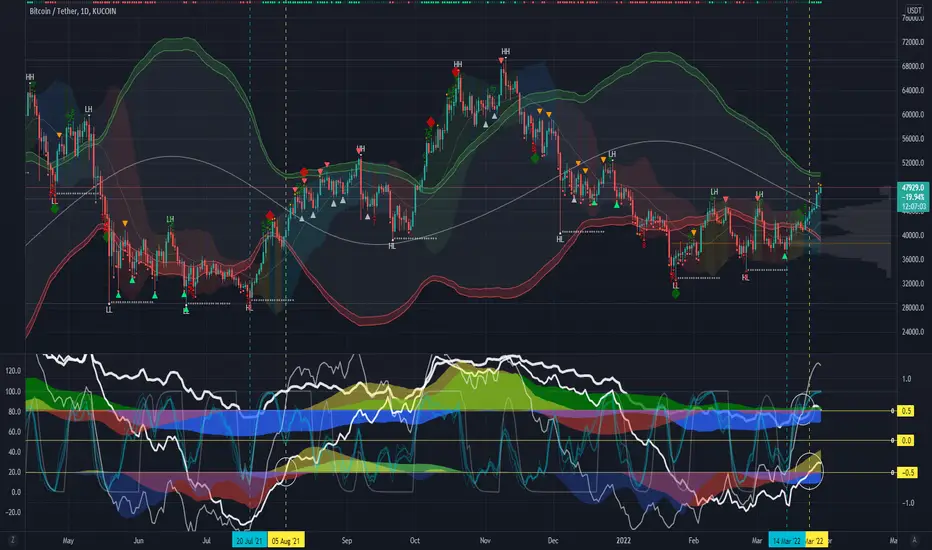Image resolution: width=932 pixels, height=550 pixels.
Task: Click the 36000.0 price axis label
Action: (912, 259)
